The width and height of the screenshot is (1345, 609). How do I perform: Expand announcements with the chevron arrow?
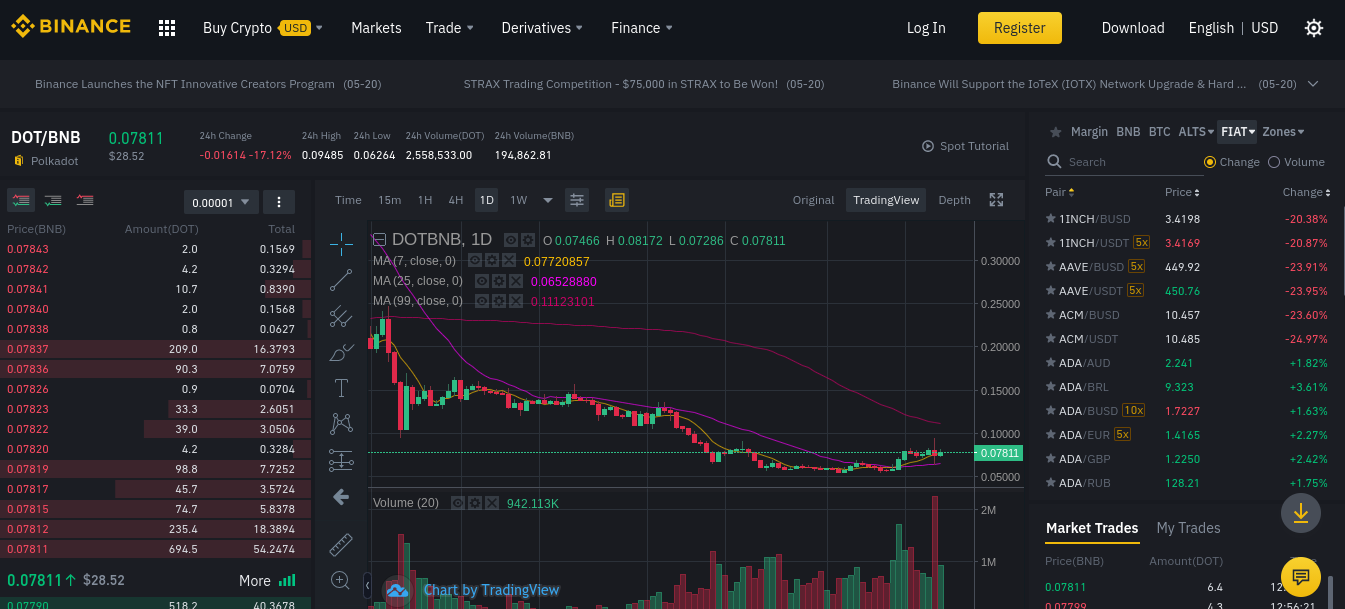click(x=1313, y=84)
